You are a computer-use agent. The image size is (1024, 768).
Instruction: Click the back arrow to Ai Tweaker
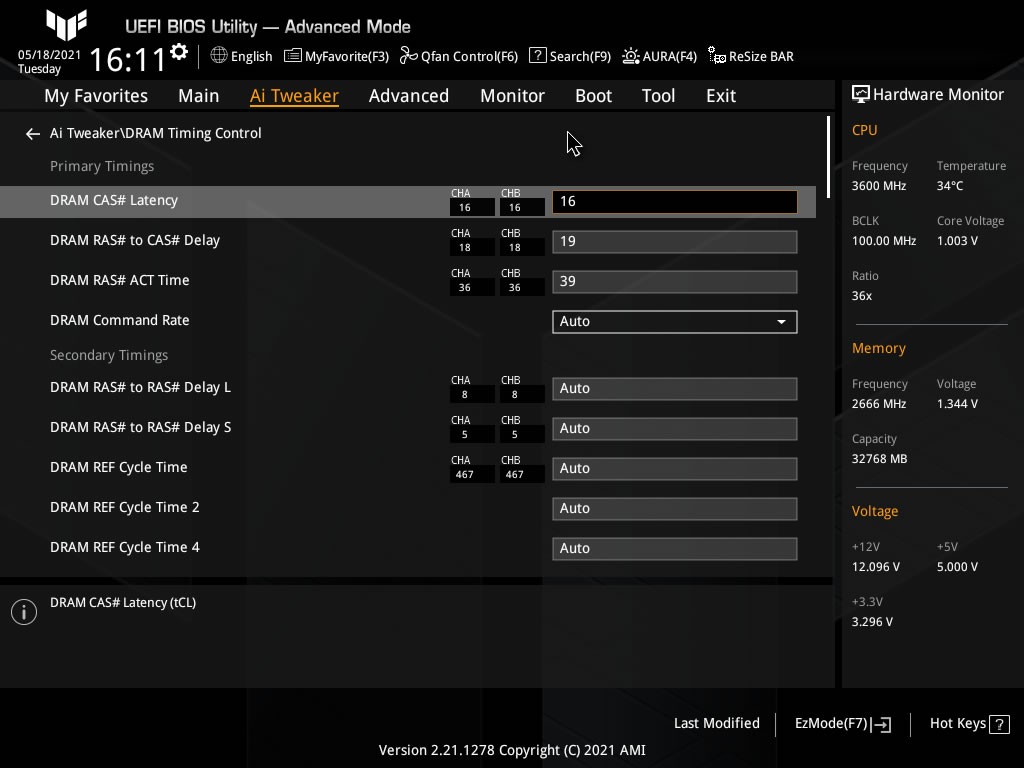pos(33,133)
